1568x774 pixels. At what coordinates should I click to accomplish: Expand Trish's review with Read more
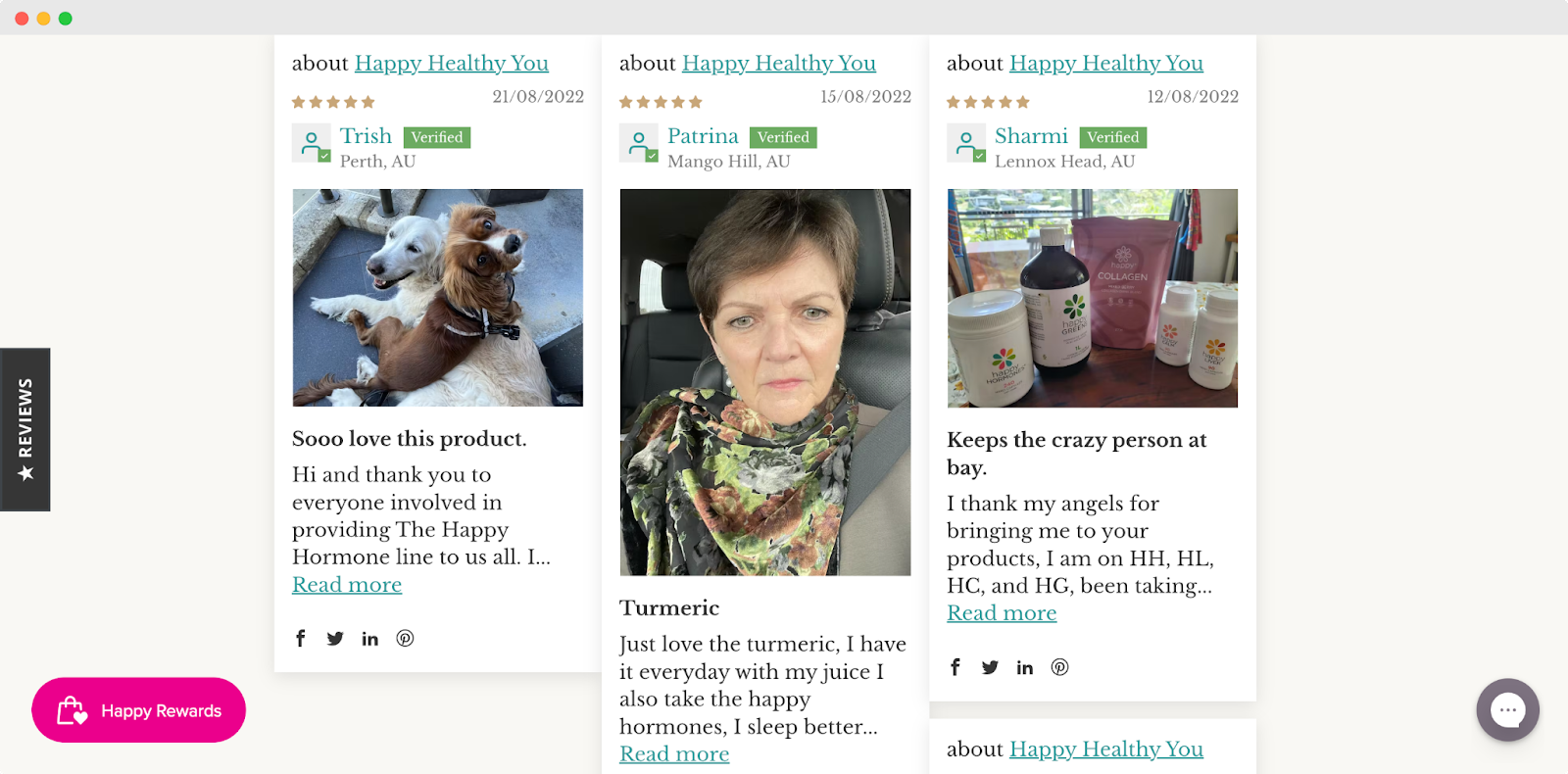click(x=347, y=585)
